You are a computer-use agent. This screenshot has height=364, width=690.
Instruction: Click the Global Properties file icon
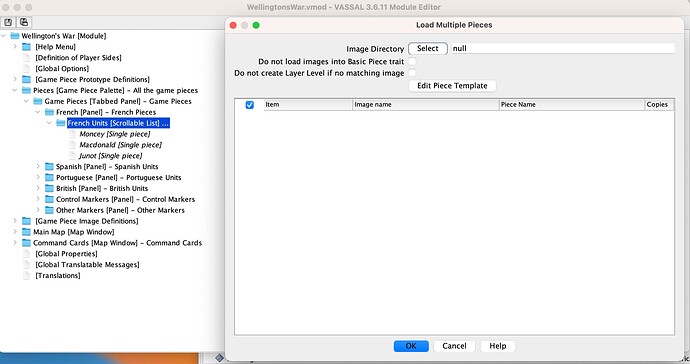click(x=26, y=254)
